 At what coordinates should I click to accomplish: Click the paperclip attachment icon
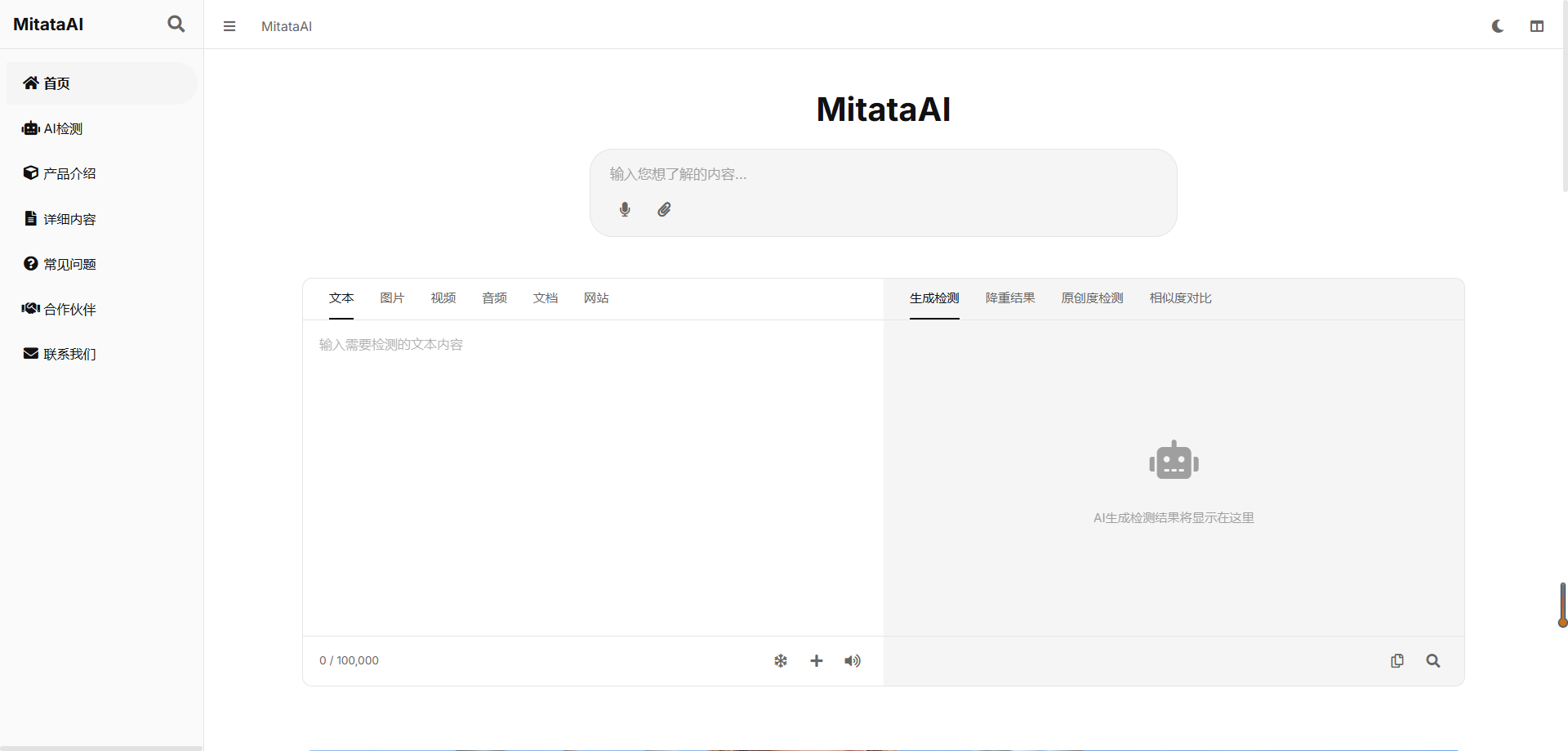665,210
